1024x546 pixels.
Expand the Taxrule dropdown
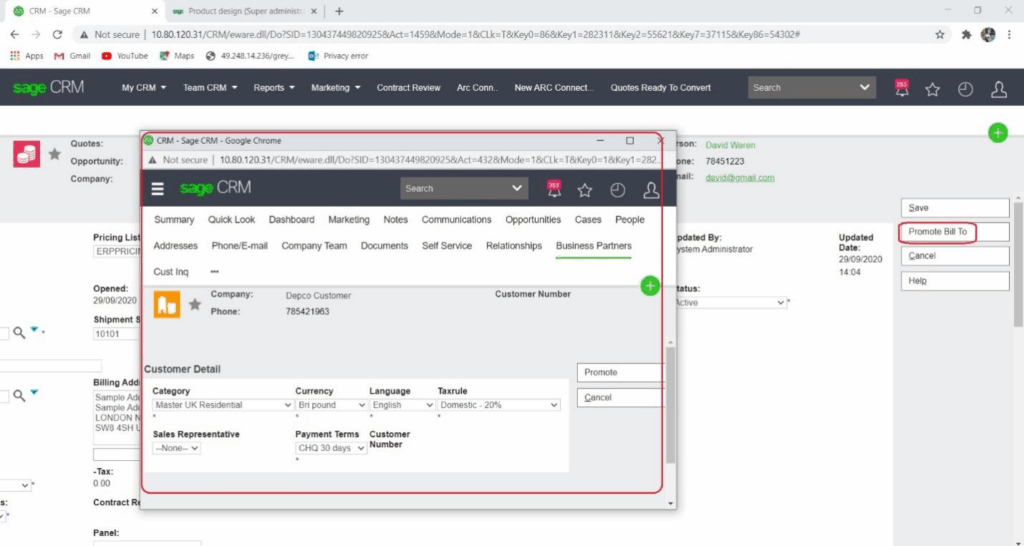point(498,405)
